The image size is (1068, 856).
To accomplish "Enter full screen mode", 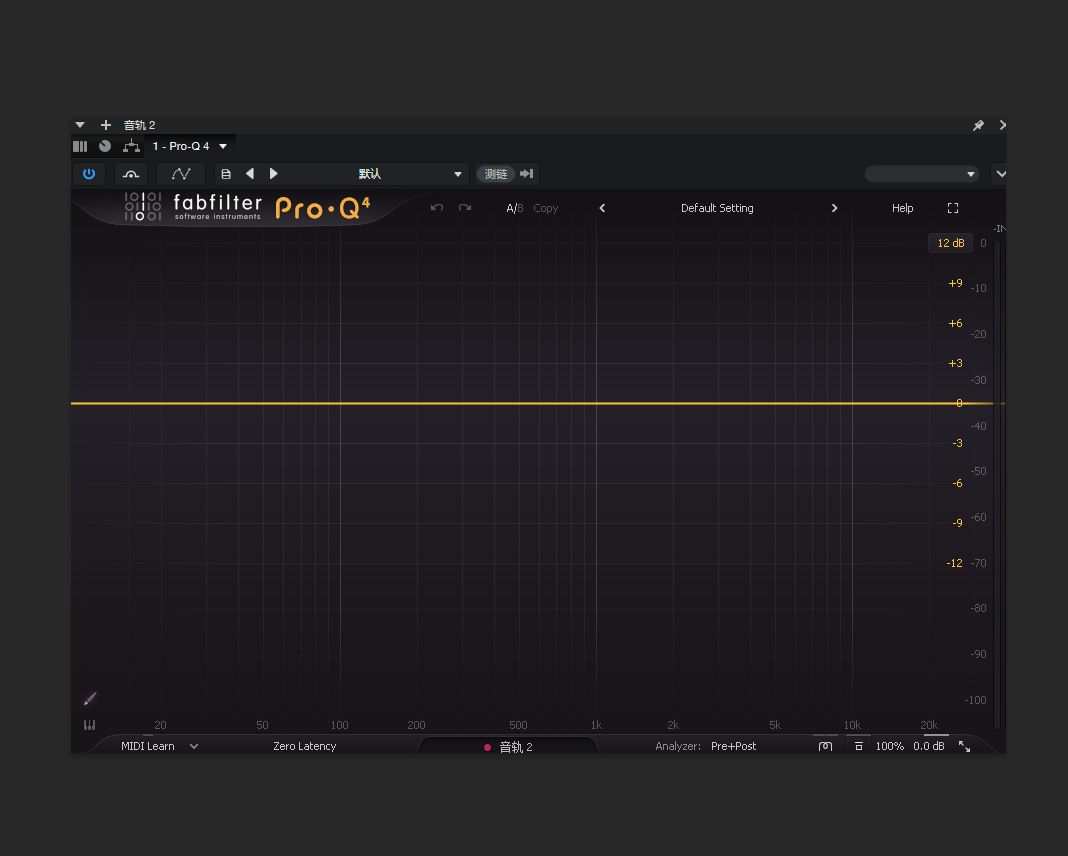I will (x=953, y=208).
